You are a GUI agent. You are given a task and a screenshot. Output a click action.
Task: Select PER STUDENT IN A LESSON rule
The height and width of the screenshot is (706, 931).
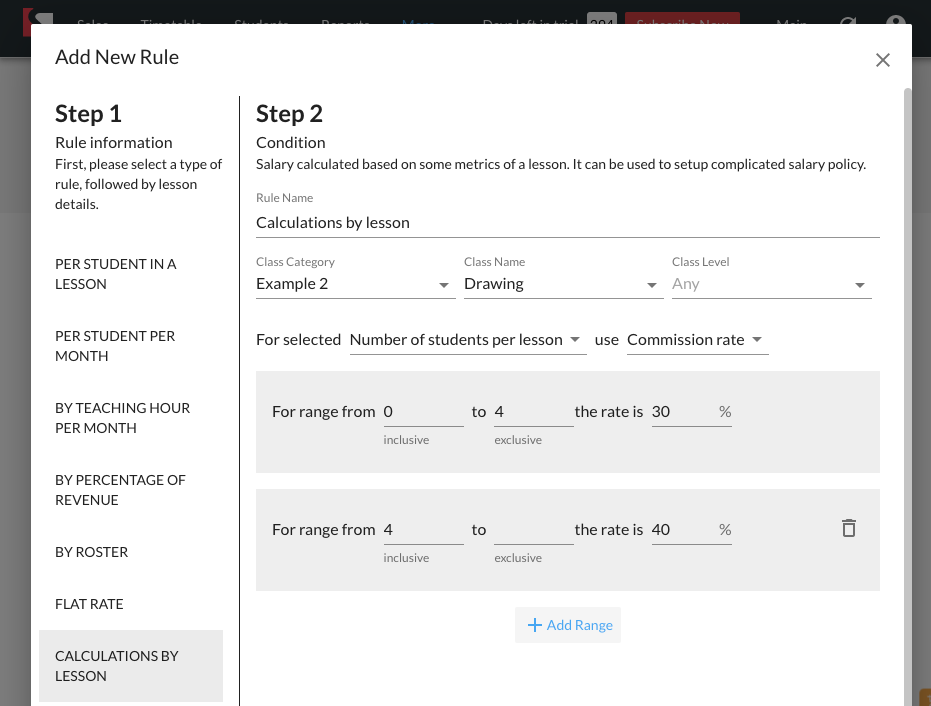131,274
